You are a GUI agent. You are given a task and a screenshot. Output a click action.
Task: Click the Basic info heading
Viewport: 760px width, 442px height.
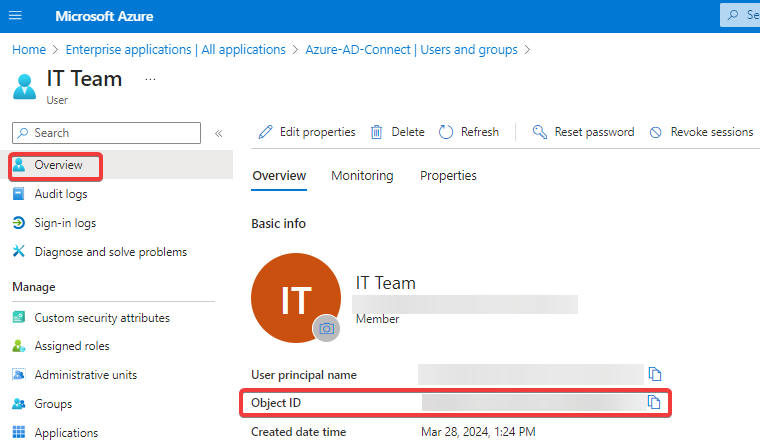point(278,224)
